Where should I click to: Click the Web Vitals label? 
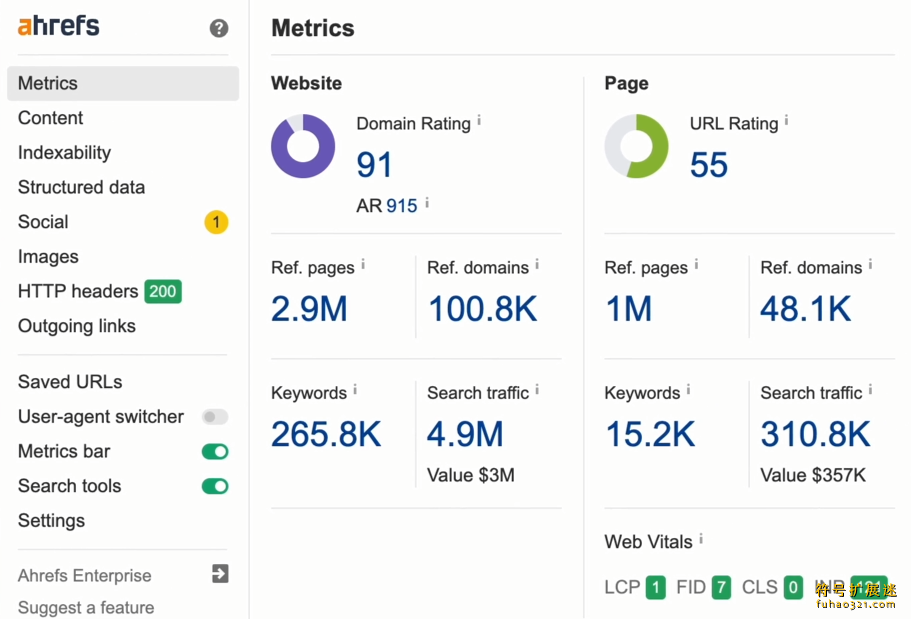click(648, 542)
